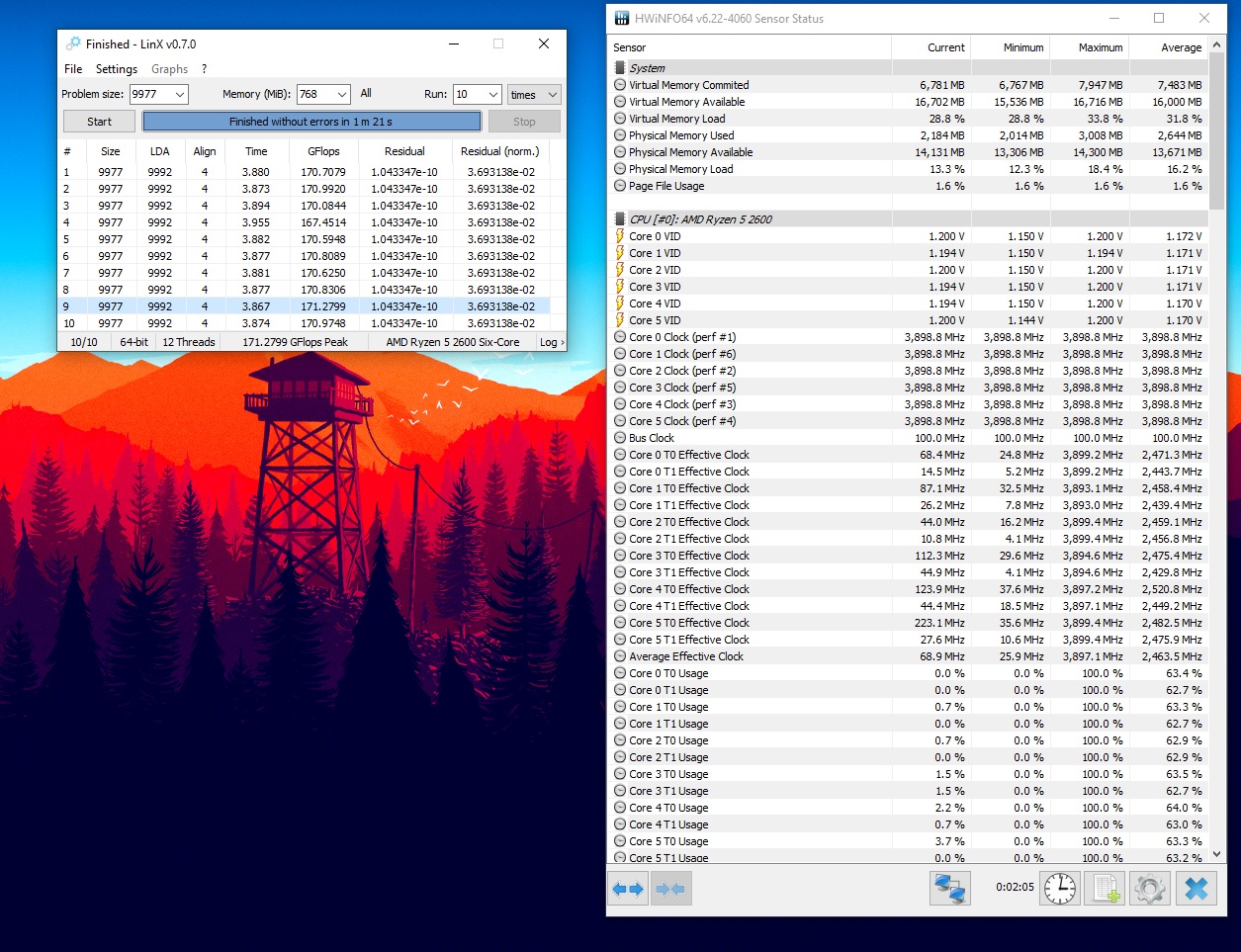Open the Problem size dropdown in LinX
The height and width of the screenshot is (952, 1241).
tap(180, 94)
